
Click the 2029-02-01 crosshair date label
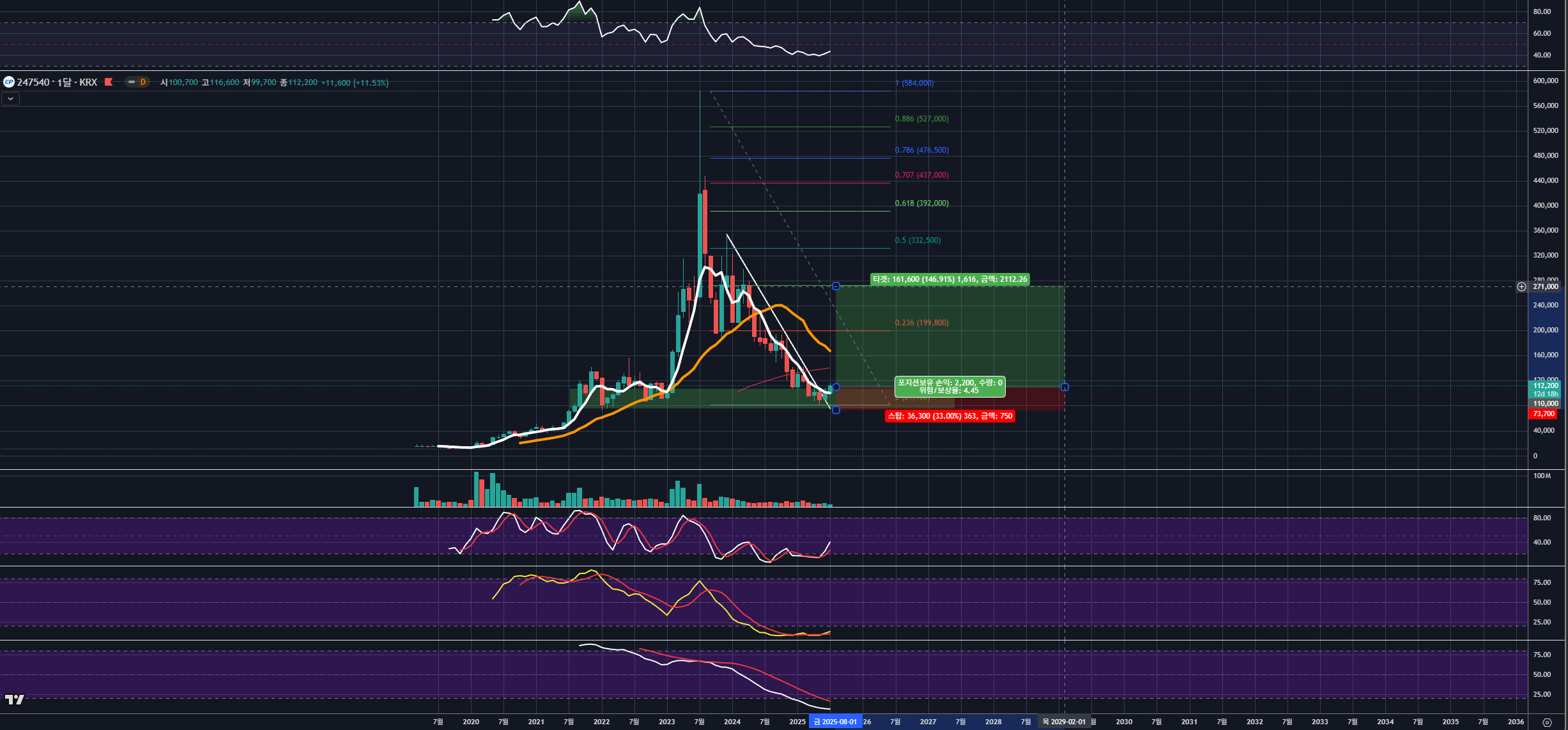point(1064,722)
